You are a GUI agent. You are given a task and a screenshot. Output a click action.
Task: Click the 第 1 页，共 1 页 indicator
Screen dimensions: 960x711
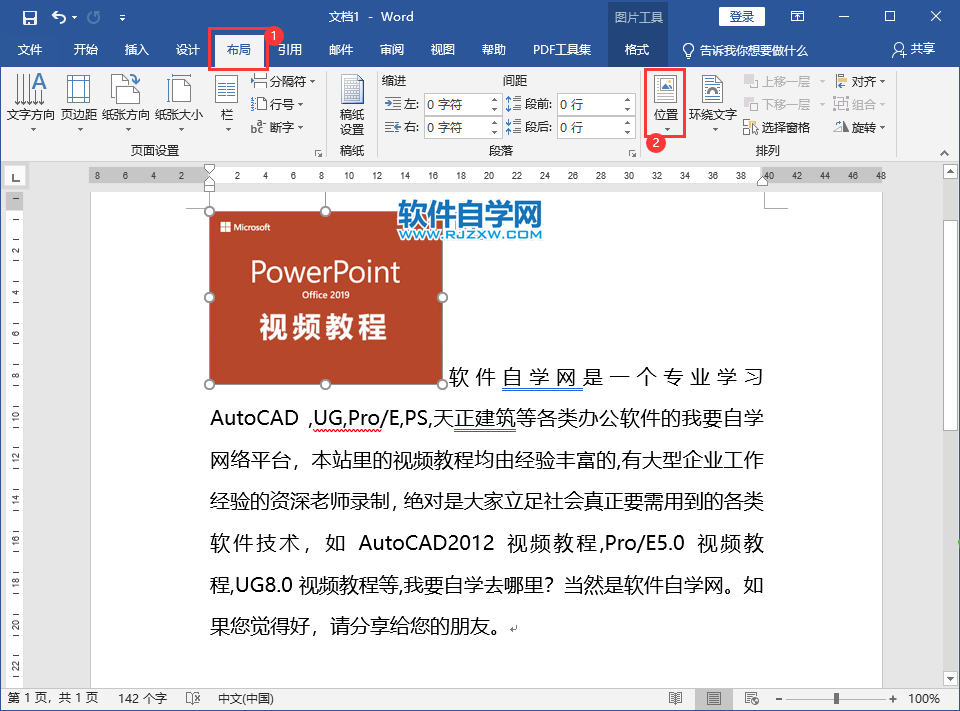pyautogui.click(x=53, y=698)
